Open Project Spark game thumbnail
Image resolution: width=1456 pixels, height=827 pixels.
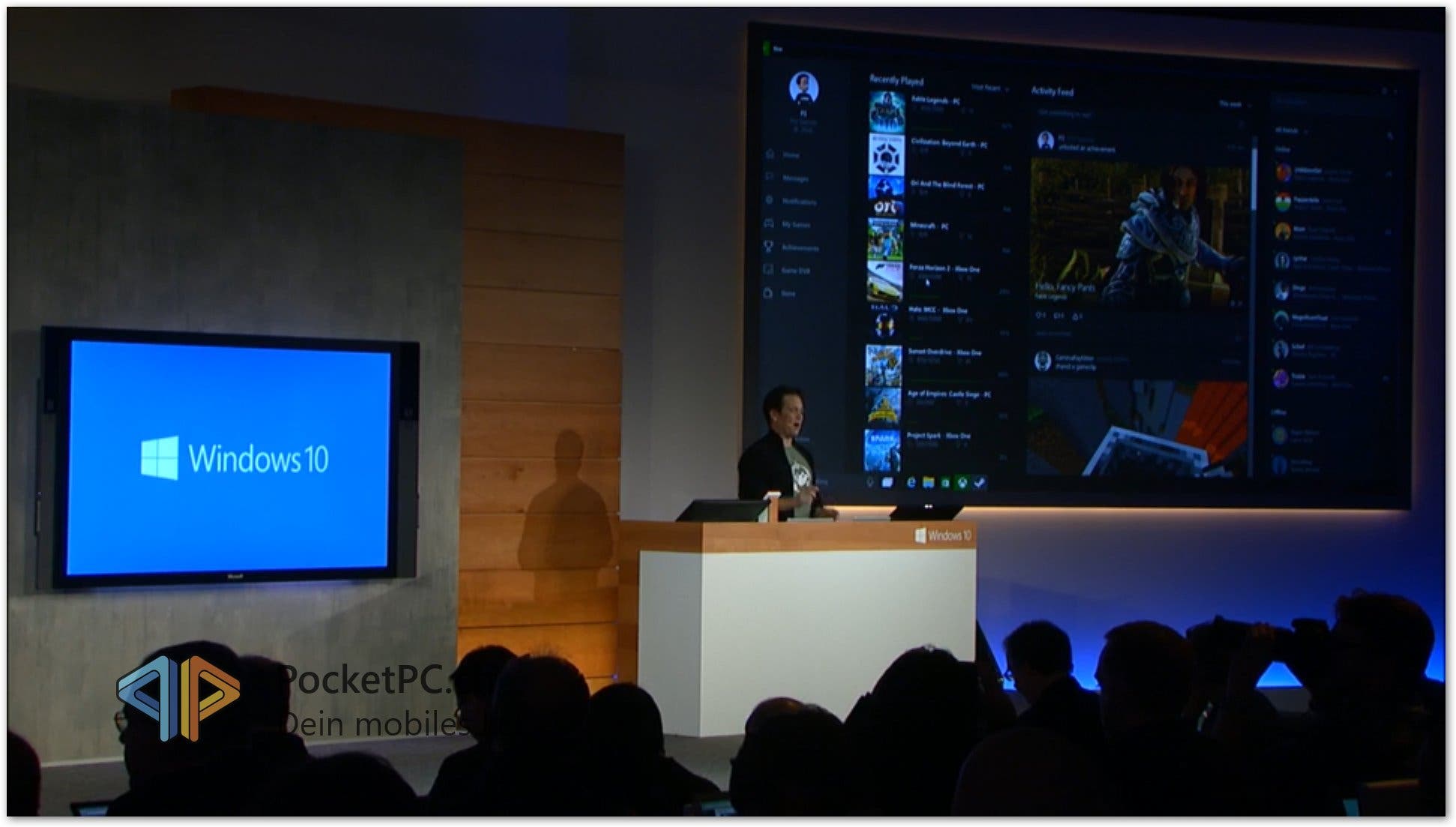coord(882,450)
